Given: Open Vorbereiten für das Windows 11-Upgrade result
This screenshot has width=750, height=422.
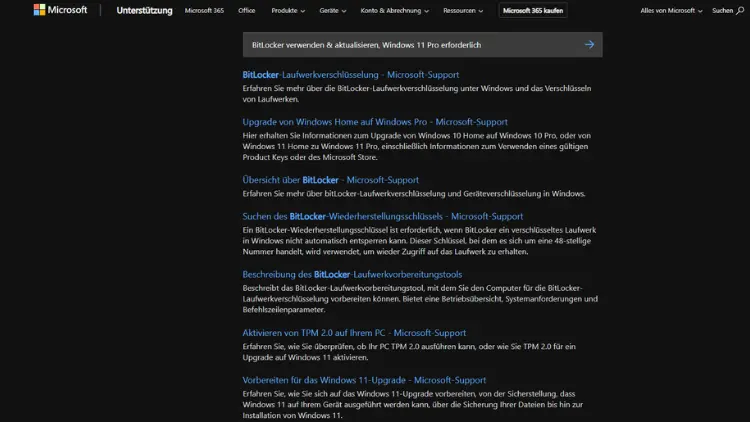Looking at the screenshot, I should 364,380.
